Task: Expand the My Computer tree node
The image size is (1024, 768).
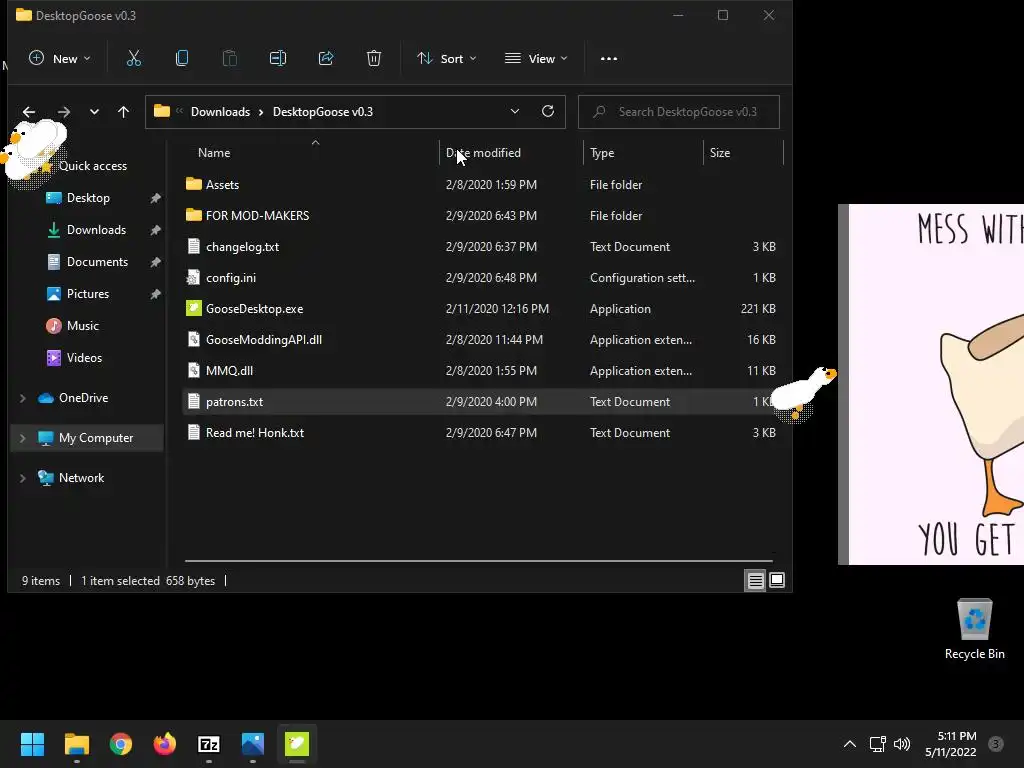Action: [x=23, y=438]
